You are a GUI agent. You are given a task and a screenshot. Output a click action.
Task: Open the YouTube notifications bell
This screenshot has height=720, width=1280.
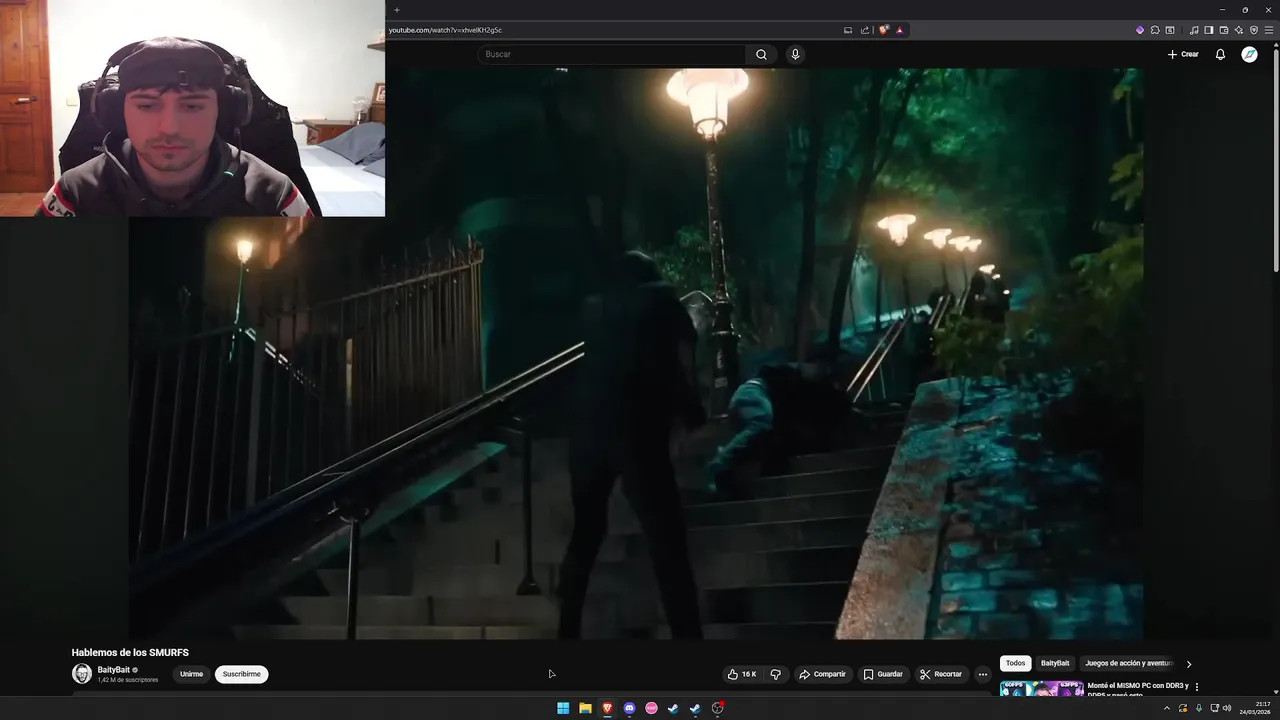pos(1220,54)
